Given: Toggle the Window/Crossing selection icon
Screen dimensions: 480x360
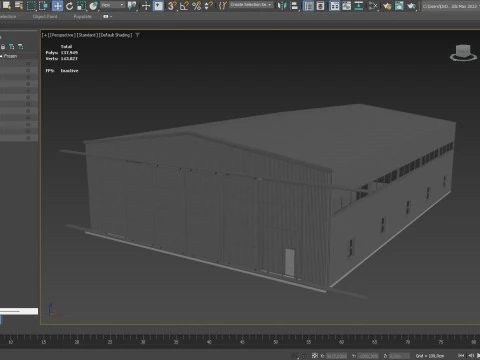Looking at the screenshot, I should pos(44,6).
